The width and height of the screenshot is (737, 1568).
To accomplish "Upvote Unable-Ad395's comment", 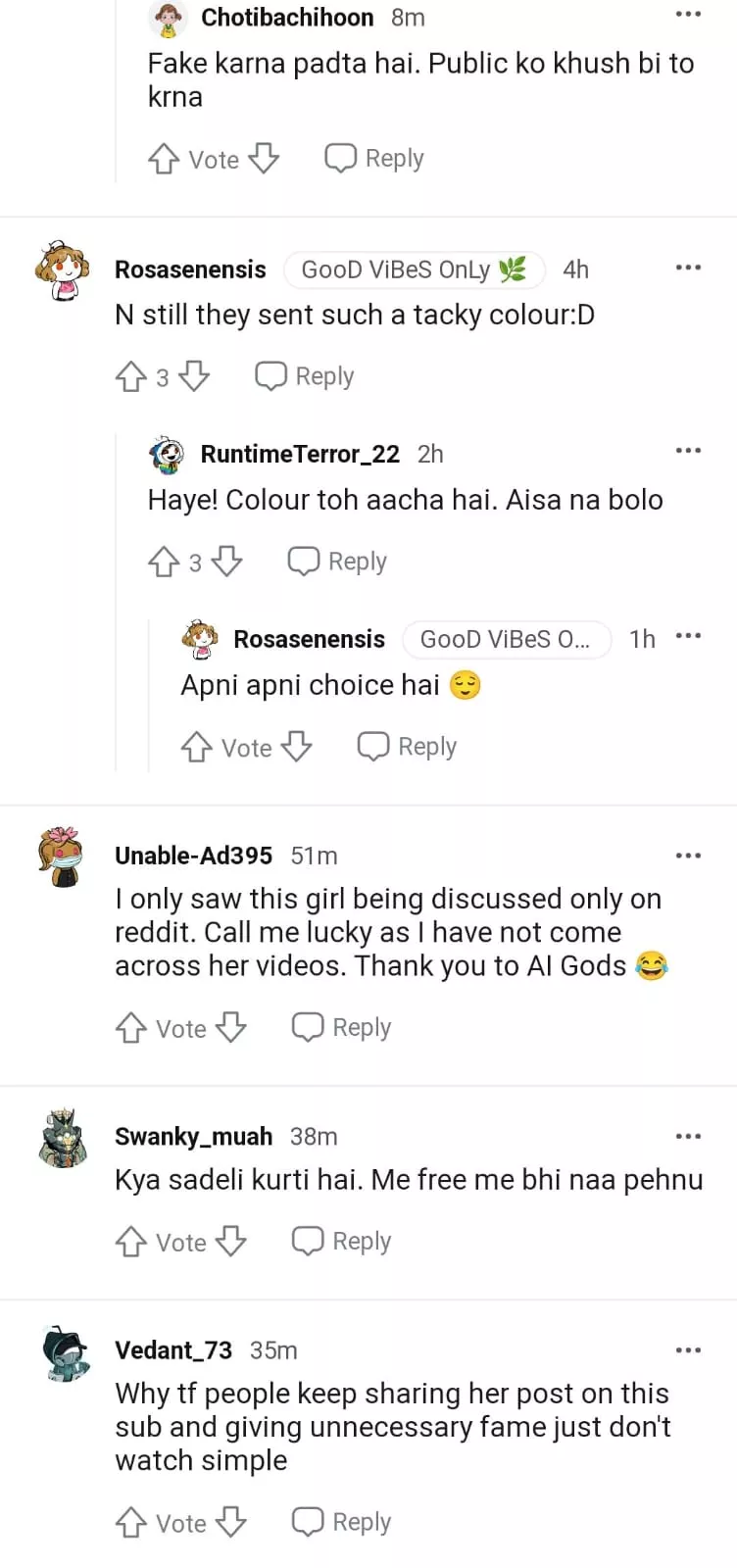I will point(131,1028).
